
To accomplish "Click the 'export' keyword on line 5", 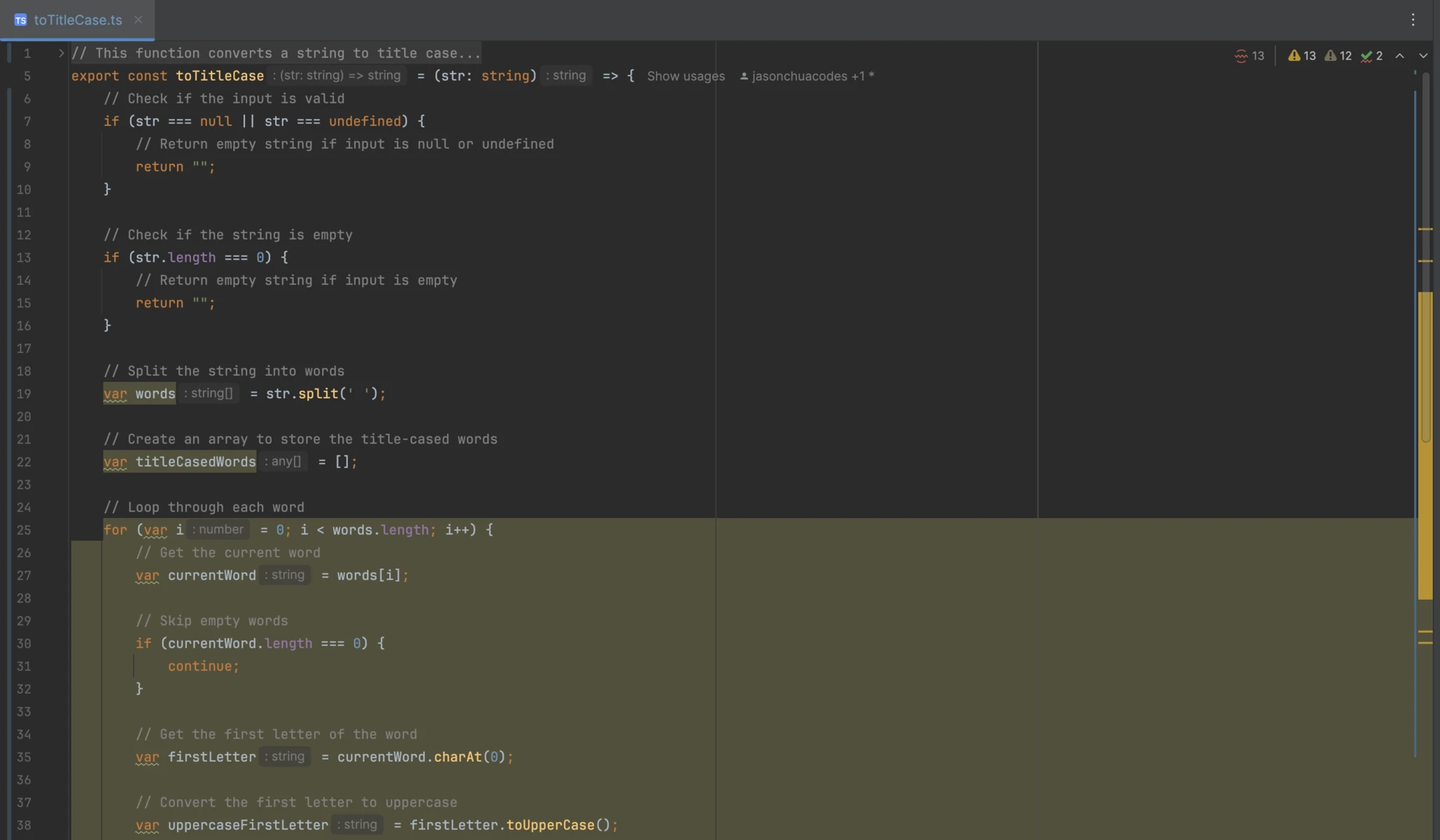I will [x=95, y=76].
